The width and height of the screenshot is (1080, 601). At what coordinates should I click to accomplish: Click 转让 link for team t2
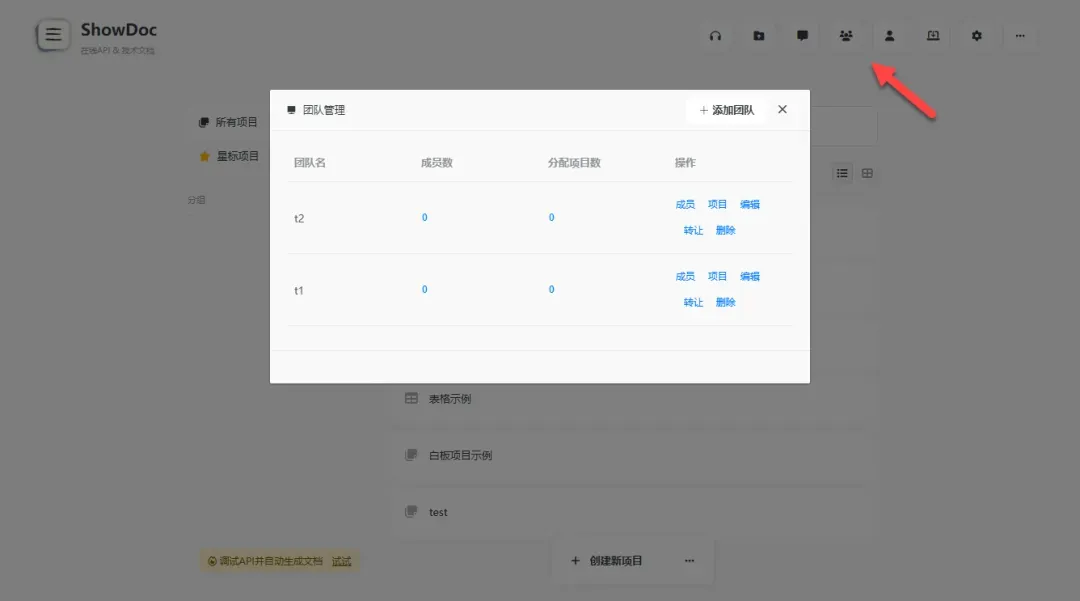(693, 230)
